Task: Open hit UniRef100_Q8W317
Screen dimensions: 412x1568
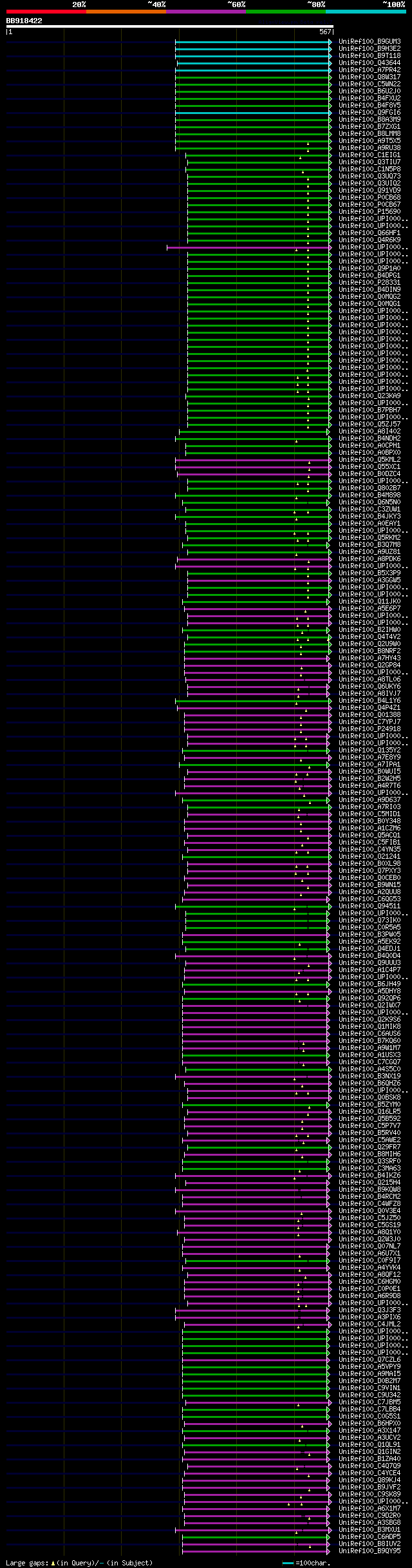Action: [370, 77]
